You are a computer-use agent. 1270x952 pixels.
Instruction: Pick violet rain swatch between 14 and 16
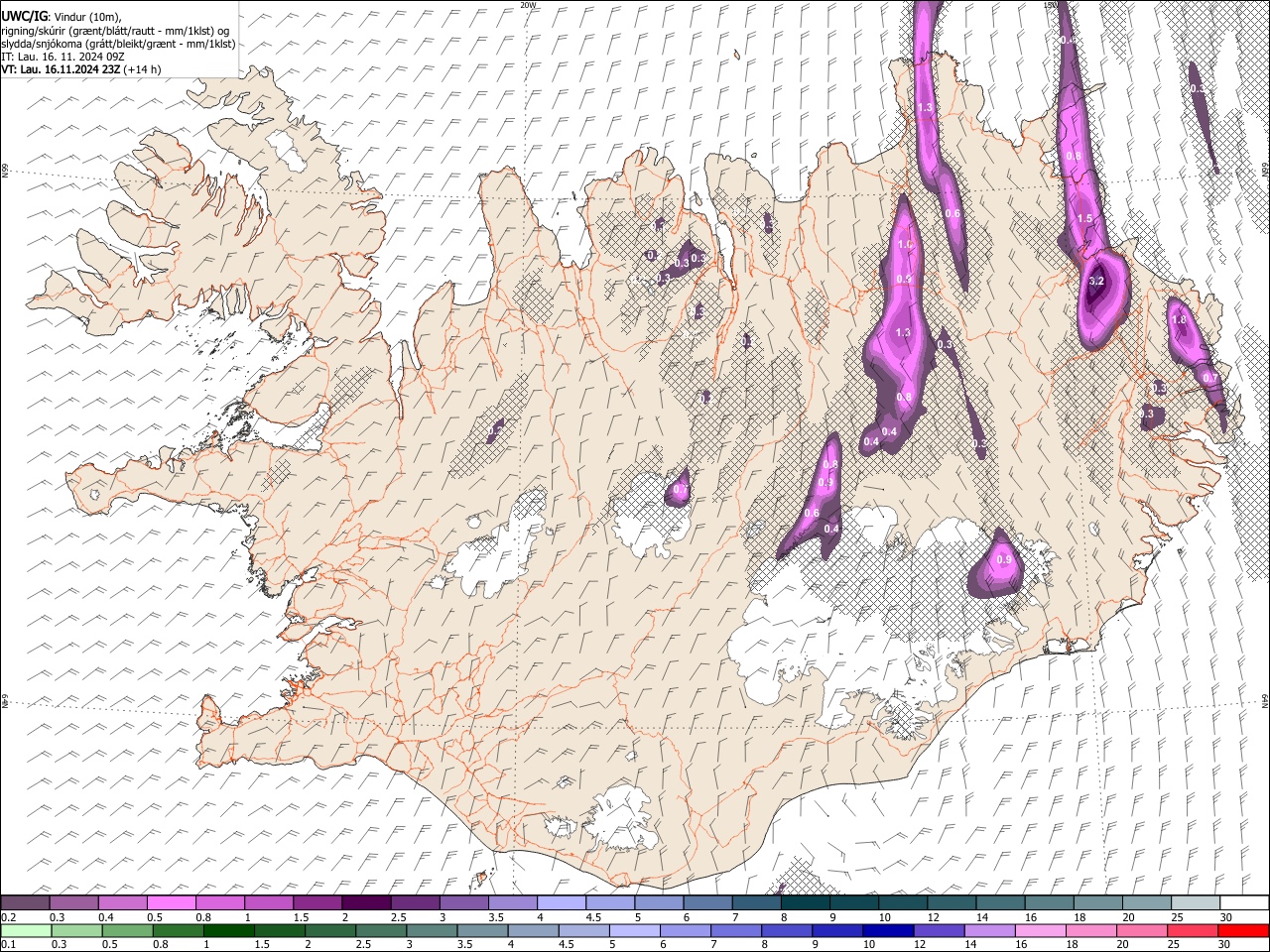point(990,930)
